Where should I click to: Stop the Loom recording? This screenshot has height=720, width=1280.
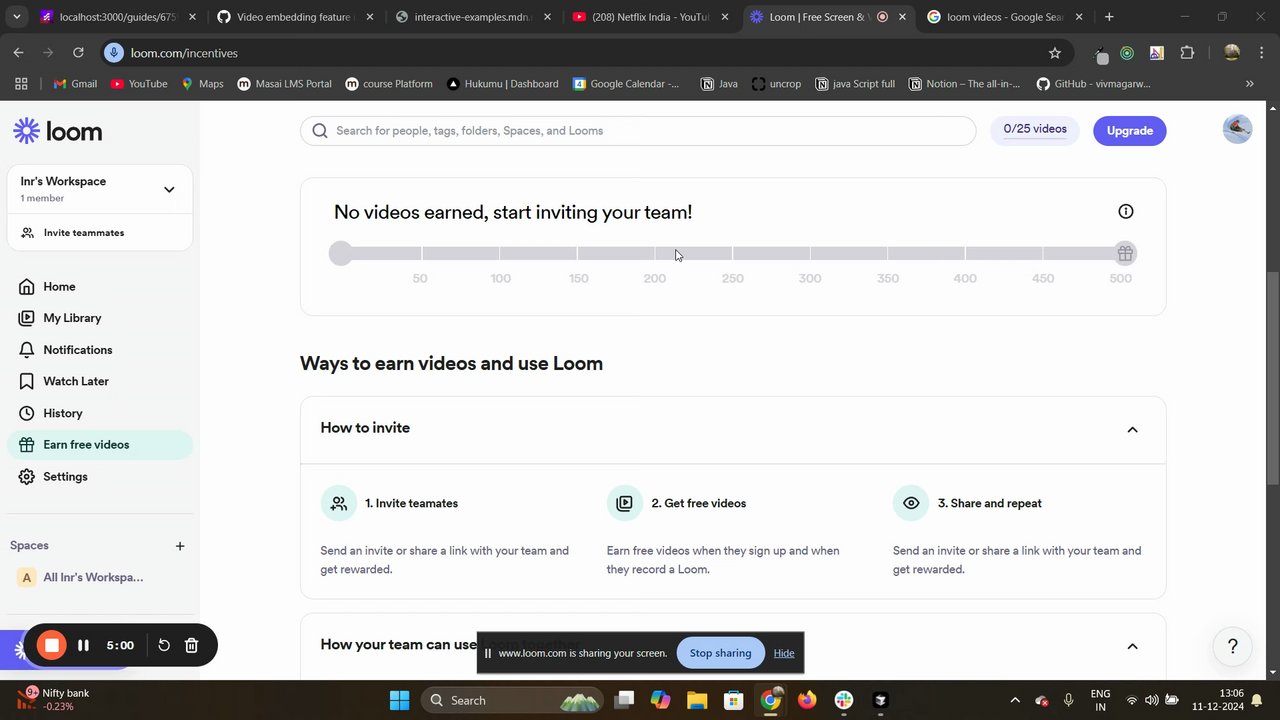(x=52, y=646)
